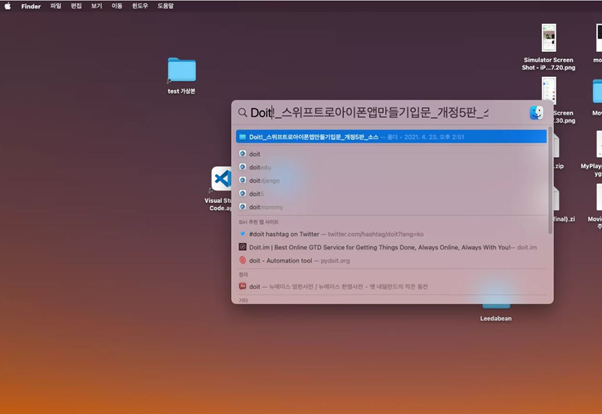Screen dimensions: 602x414
Task: Open 'doit - Automation tool' pydoit.org result
Action: tap(391, 260)
